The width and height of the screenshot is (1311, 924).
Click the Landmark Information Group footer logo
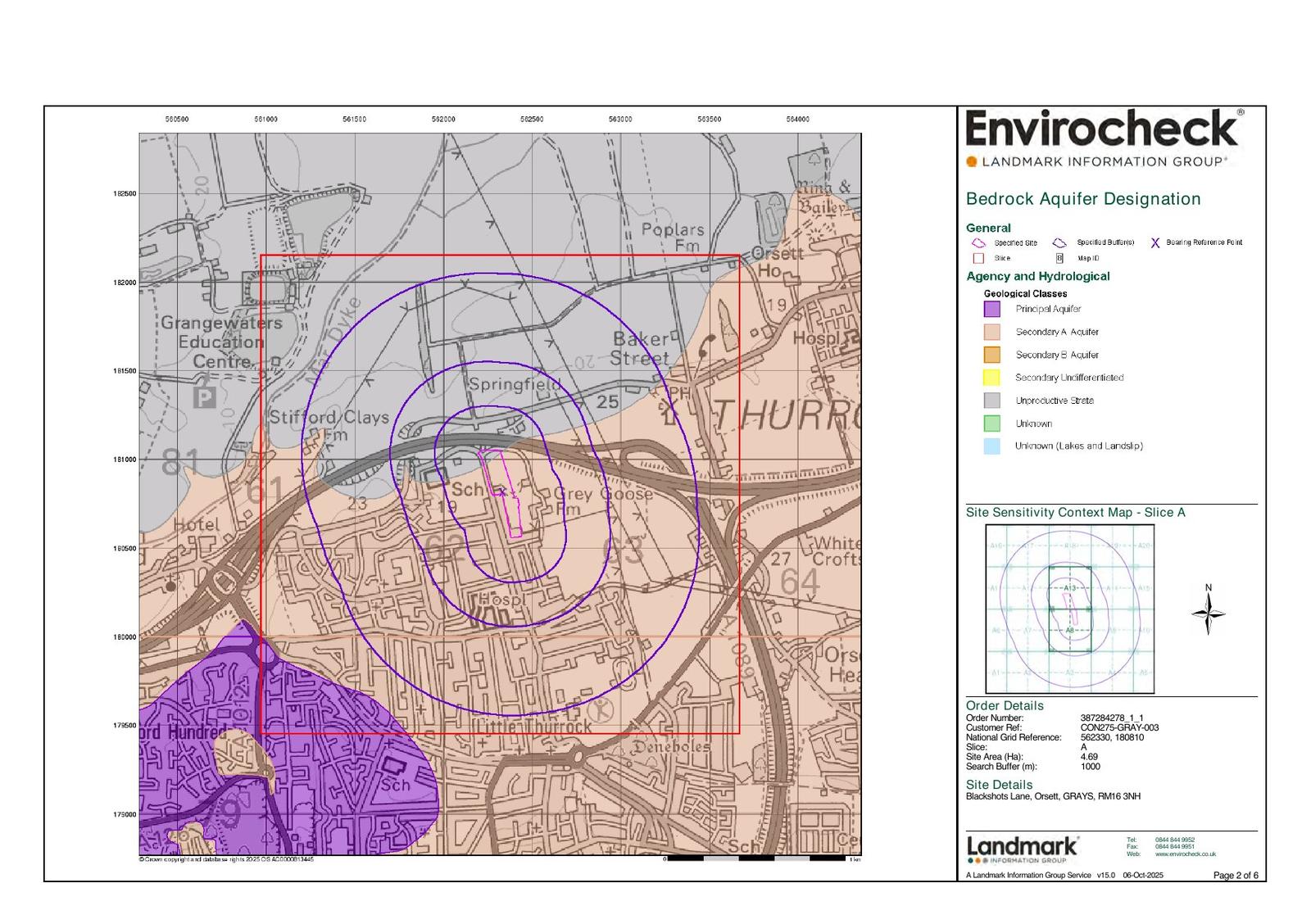click(x=1023, y=849)
